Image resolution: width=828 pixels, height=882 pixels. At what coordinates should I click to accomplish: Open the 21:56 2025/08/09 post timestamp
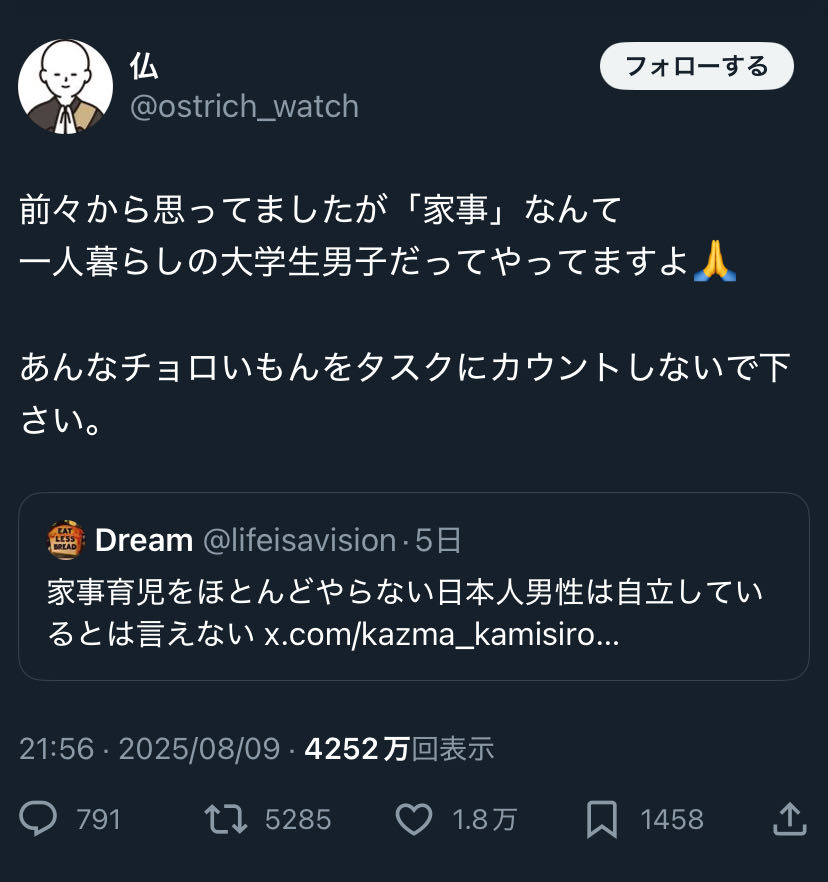(150, 749)
